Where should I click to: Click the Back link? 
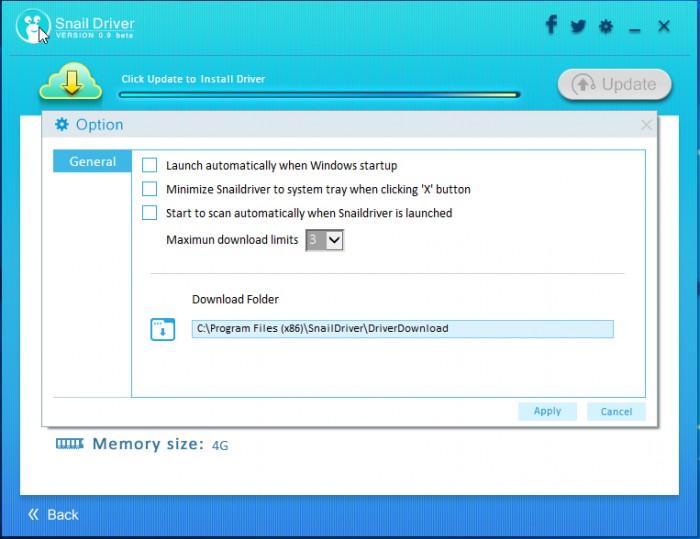(x=53, y=514)
